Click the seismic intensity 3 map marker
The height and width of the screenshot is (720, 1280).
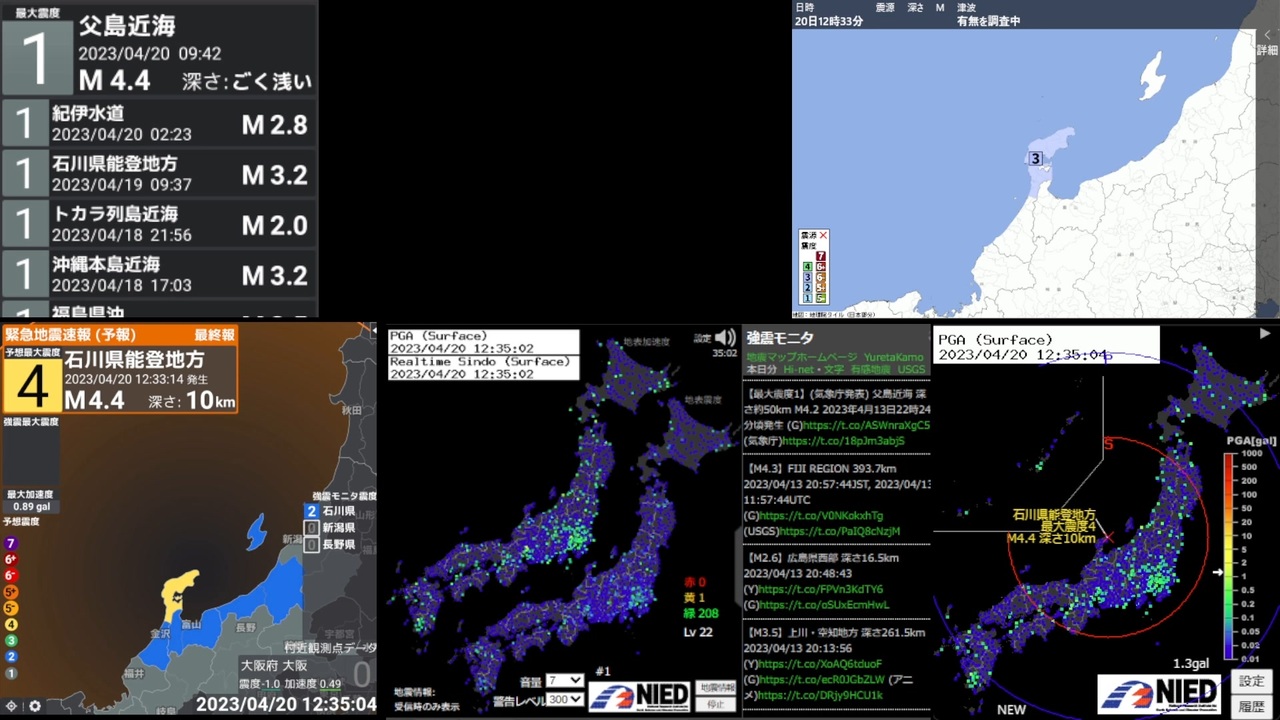tap(1036, 158)
